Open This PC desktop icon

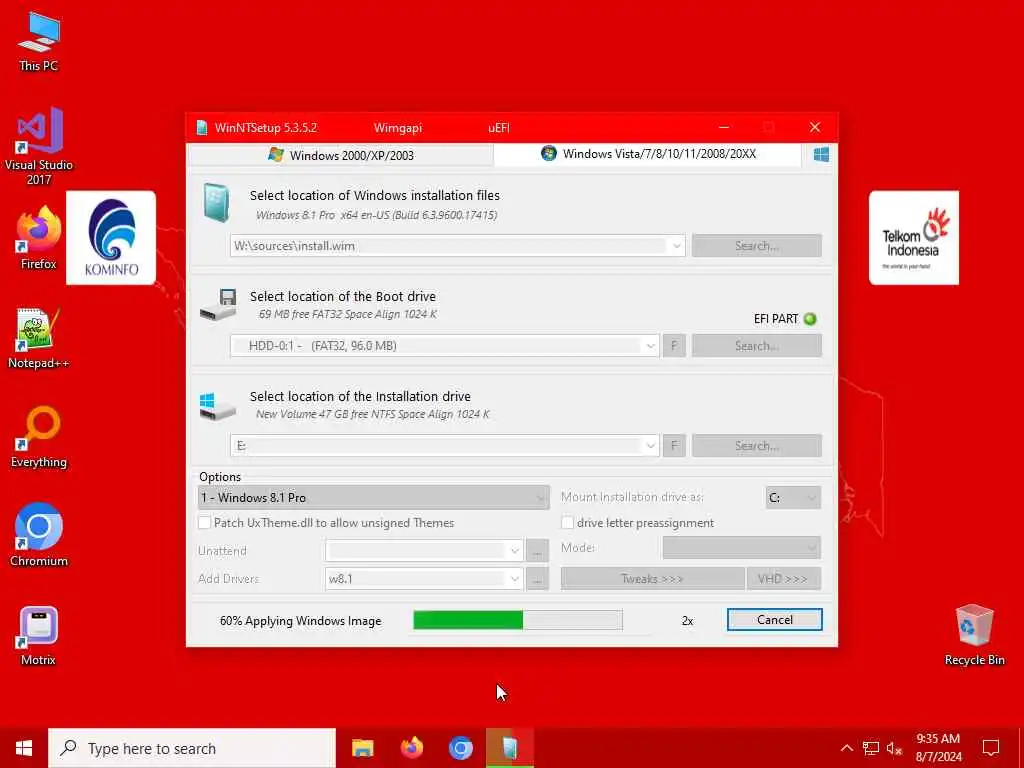(x=39, y=41)
